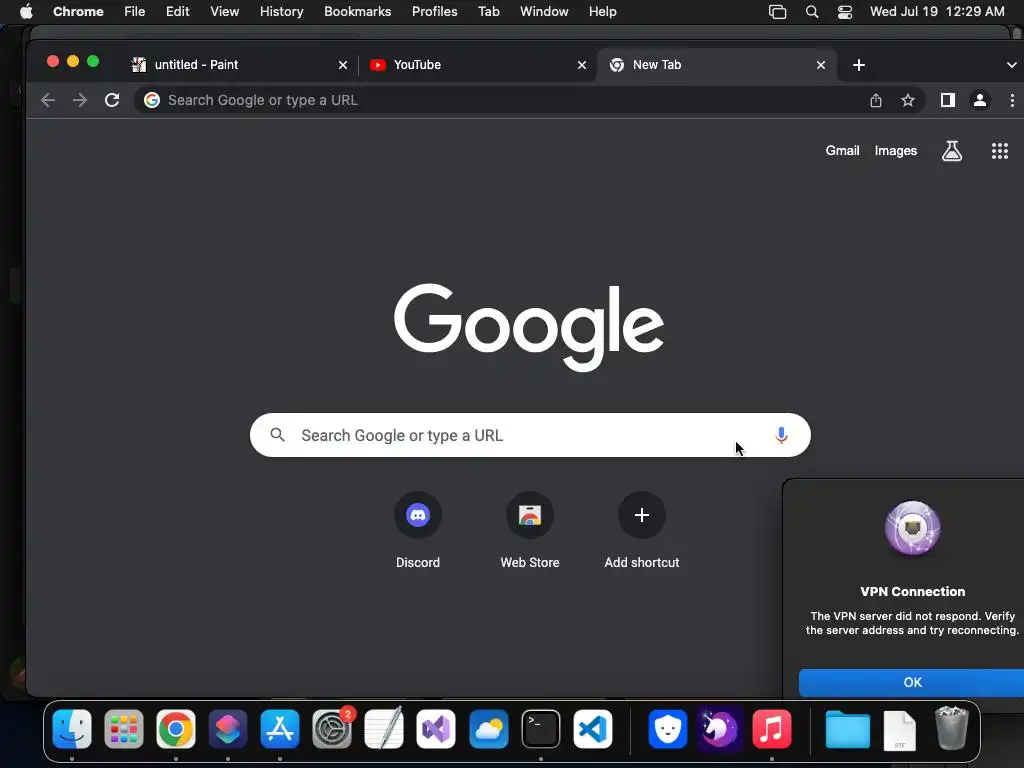1024x768 pixels.
Task: Open Shortcuts app from the Dock
Action: 228,729
